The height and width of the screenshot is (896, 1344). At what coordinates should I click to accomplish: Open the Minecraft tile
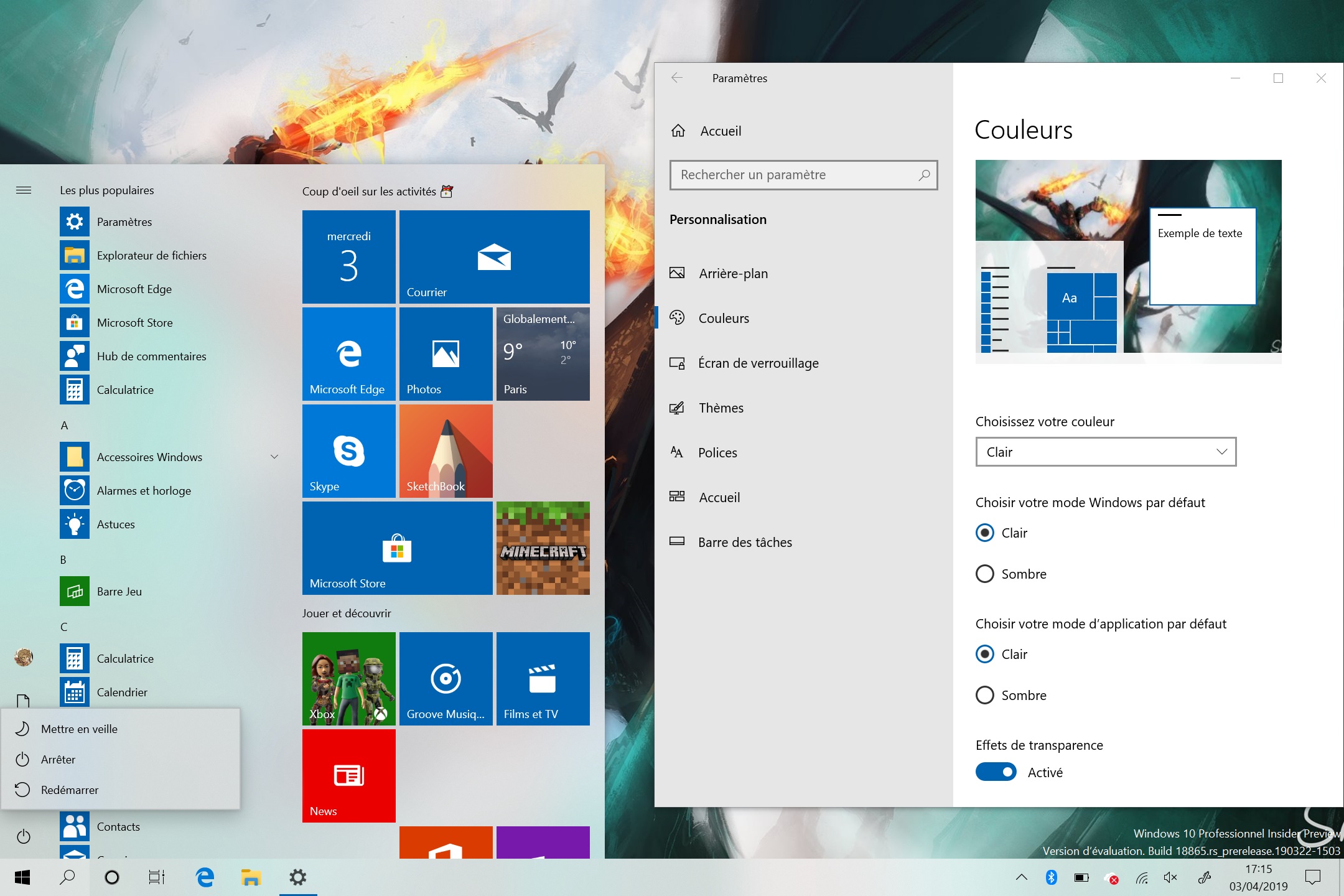coord(543,548)
